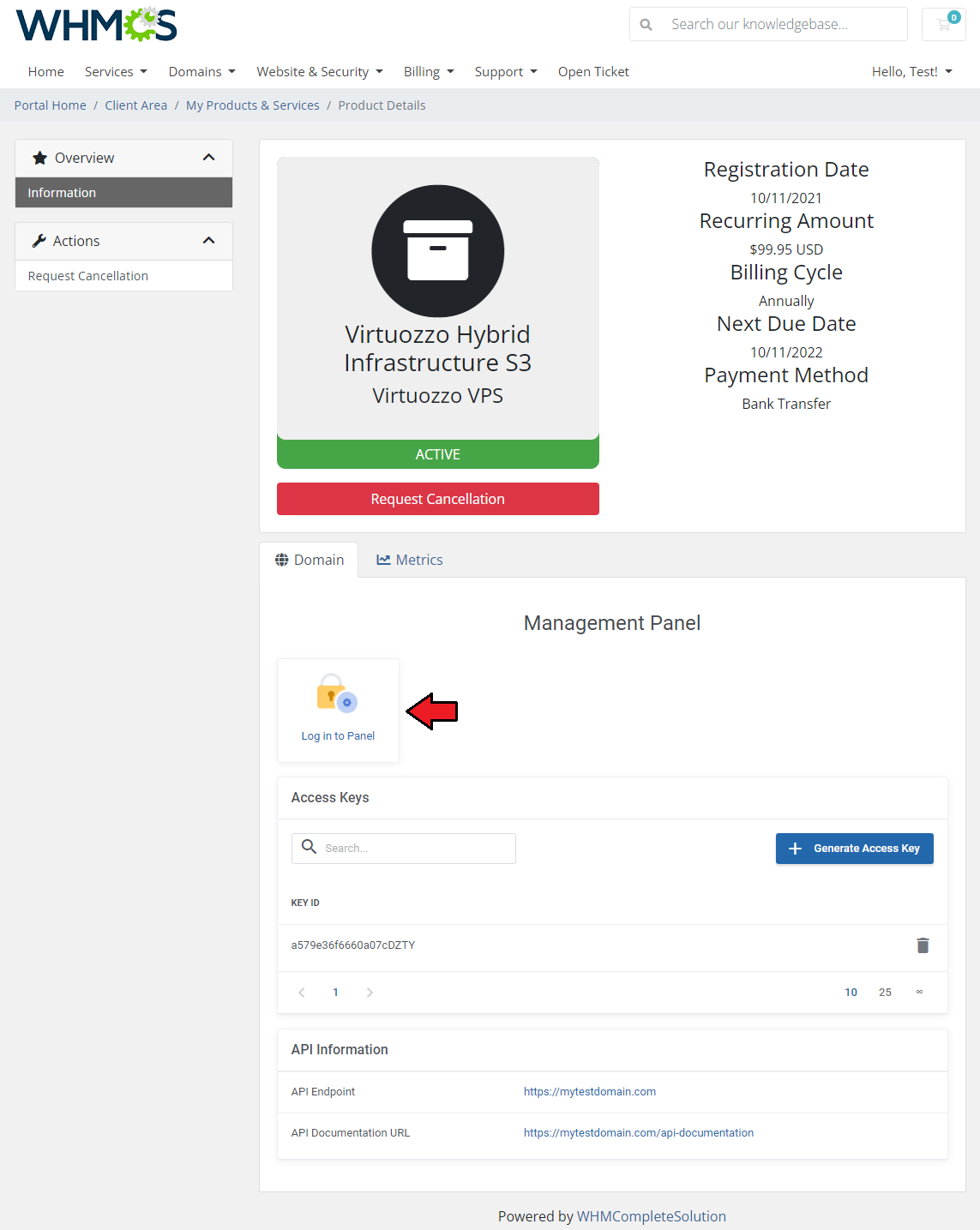This screenshot has height=1230, width=980.
Task: Collapse the Actions sidebar panel
Action: tap(208, 241)
